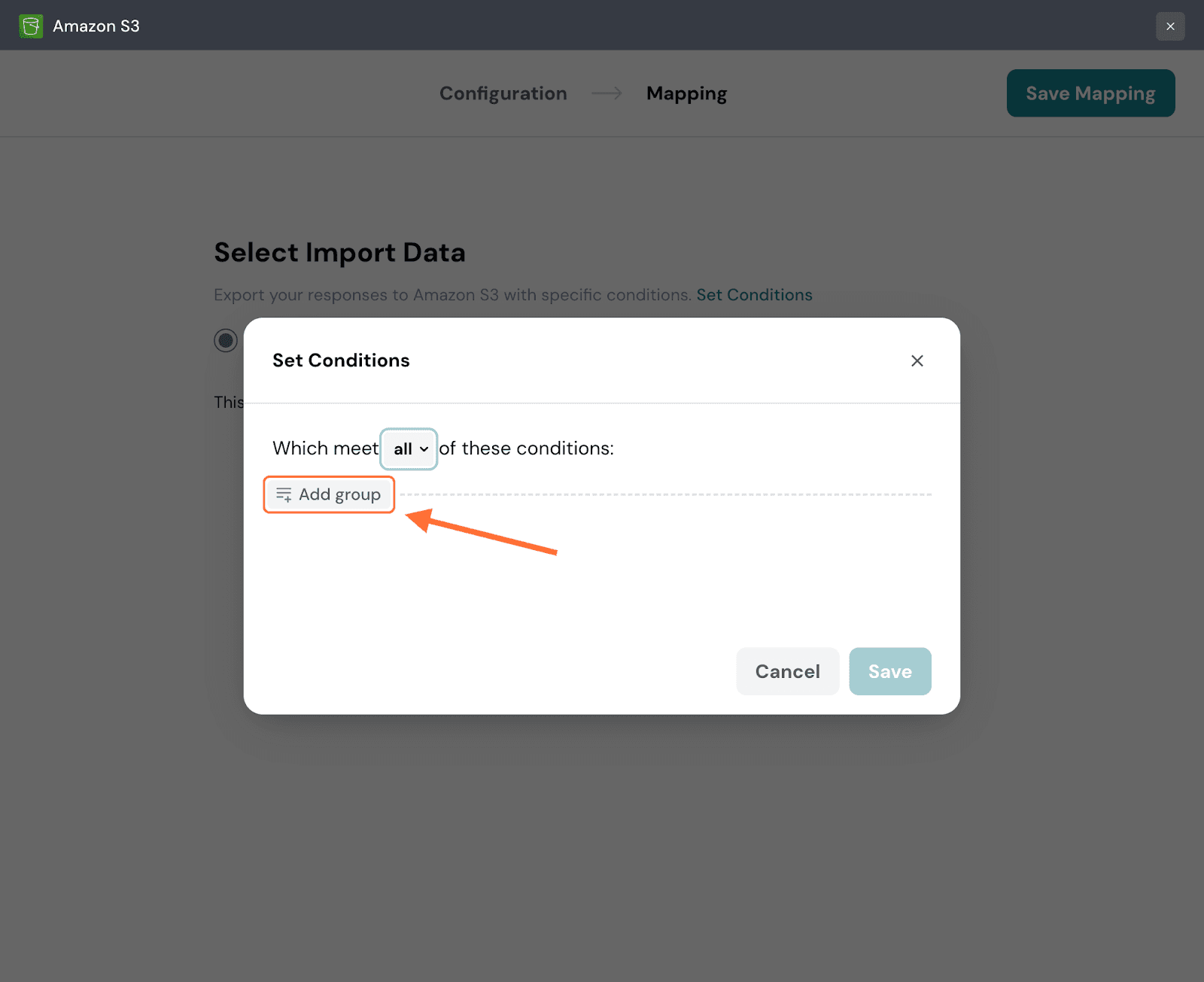Click the Amazon S3 bucket icon
The height and width of the screenshot is (982, 1204).
pos(31,26)
